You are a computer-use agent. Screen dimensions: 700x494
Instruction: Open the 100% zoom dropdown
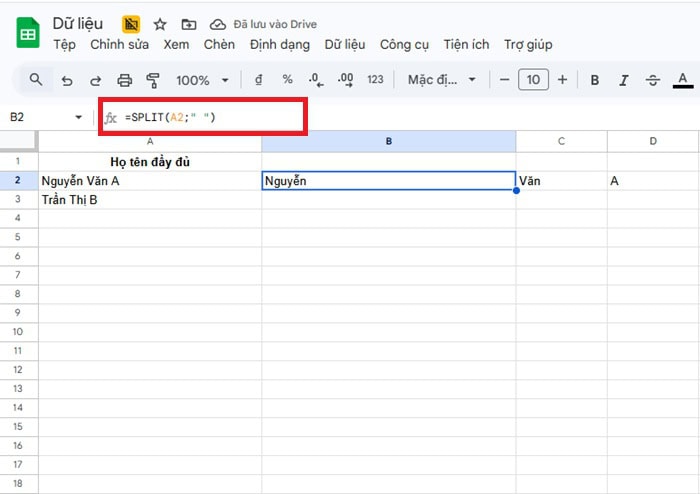[x=203, y=80]
